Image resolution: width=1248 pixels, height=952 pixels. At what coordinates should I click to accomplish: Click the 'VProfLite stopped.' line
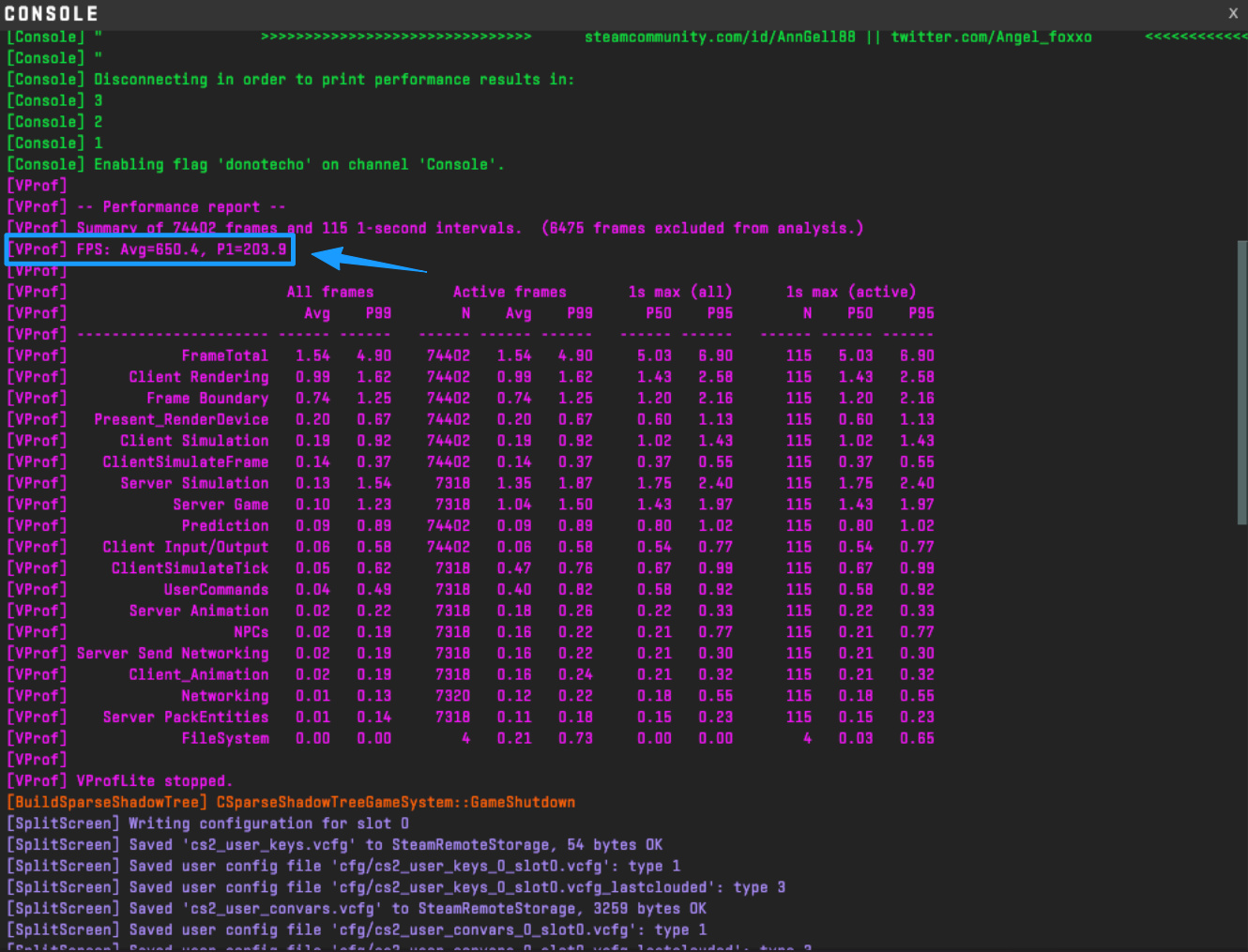pyautogui.click(x=120, y=781)
